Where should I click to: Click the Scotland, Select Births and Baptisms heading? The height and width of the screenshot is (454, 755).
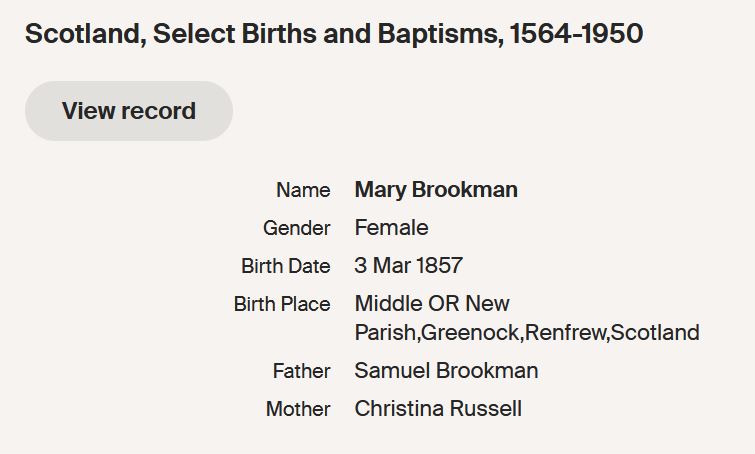333,34
